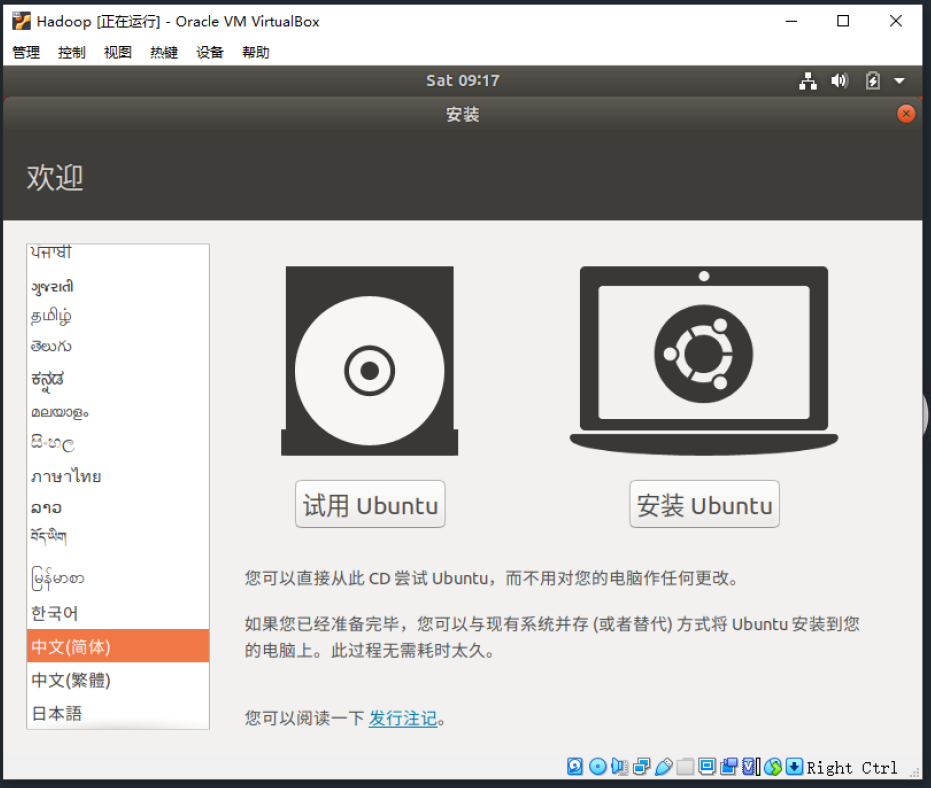The height and width of the screenshot is (788, 931).
Task: Select 한국어 in language list
Action: click(118, 613)
